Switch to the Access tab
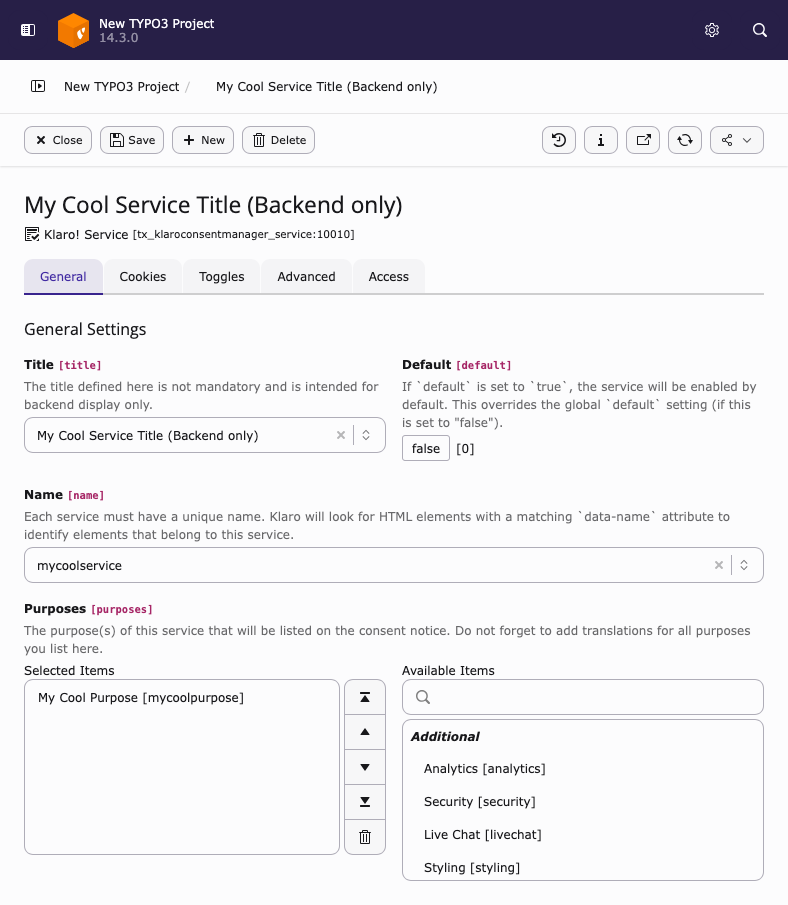788x905 pixels. click(389, 276)
